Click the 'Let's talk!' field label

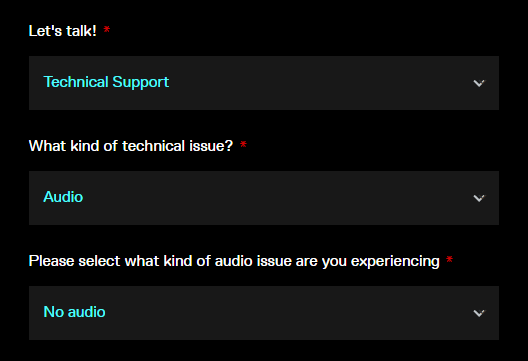[63, 31]
